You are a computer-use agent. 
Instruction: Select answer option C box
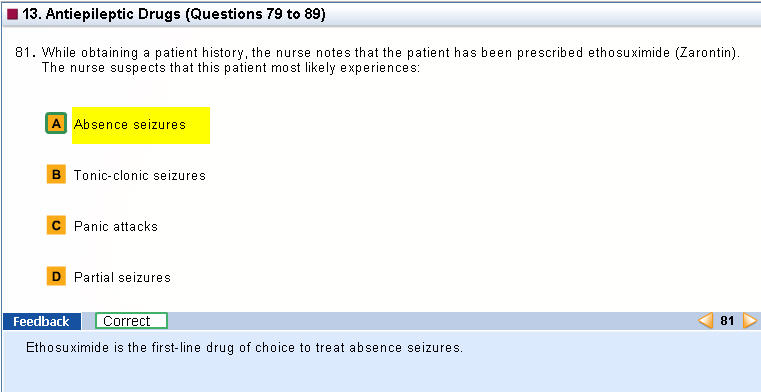tap(56, 226)
